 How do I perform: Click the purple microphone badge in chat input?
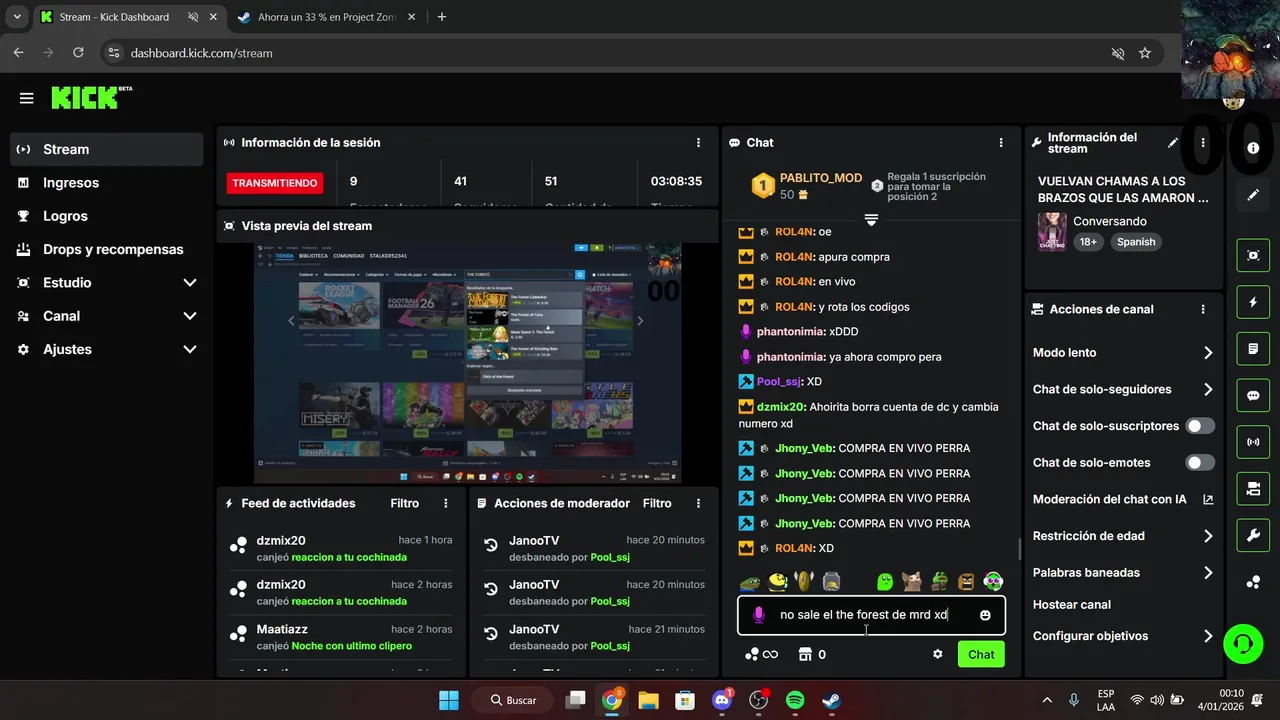759,615
